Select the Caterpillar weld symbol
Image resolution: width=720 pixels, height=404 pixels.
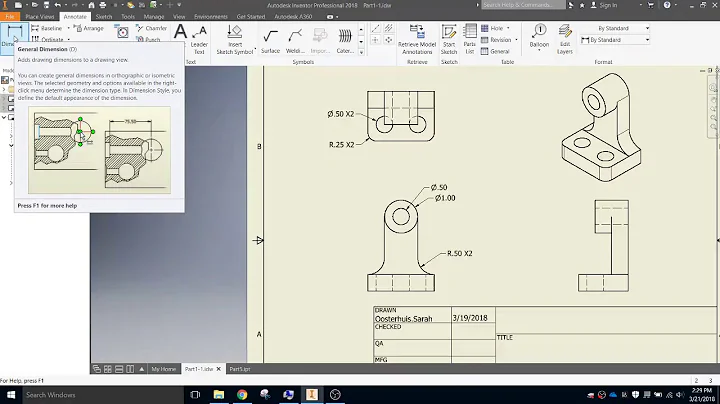click(x=345, y=40)
